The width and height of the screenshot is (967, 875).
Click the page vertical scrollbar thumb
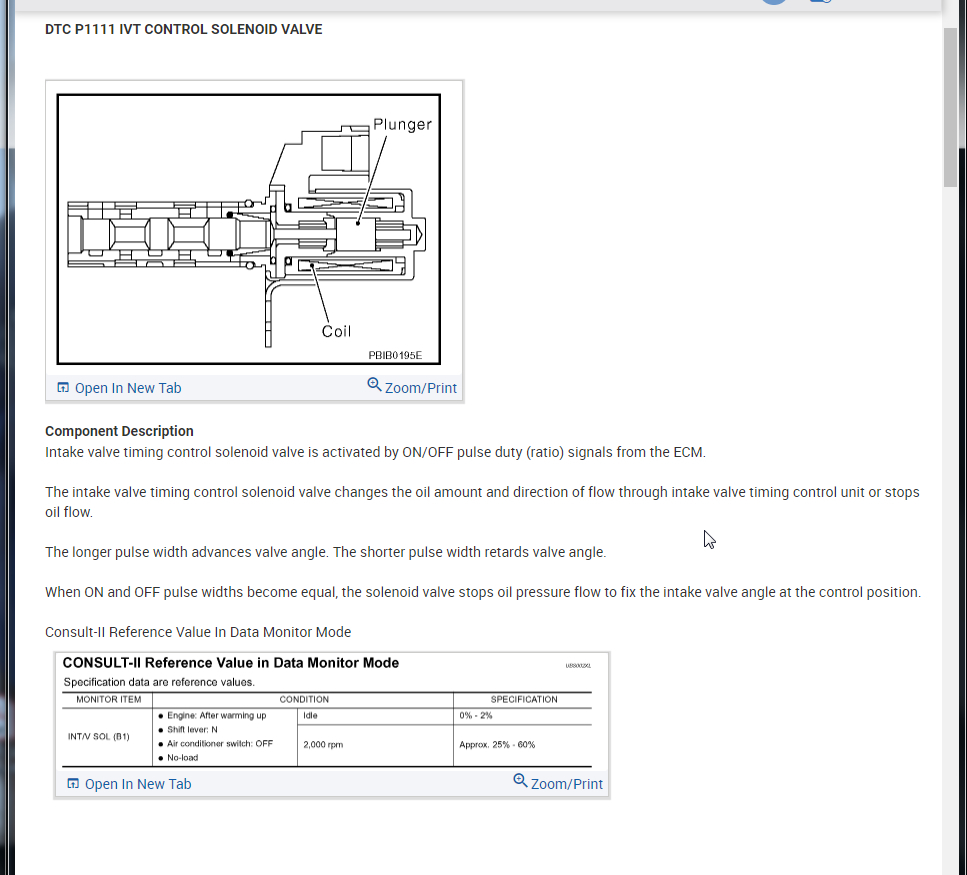click(x=950, y=107)
